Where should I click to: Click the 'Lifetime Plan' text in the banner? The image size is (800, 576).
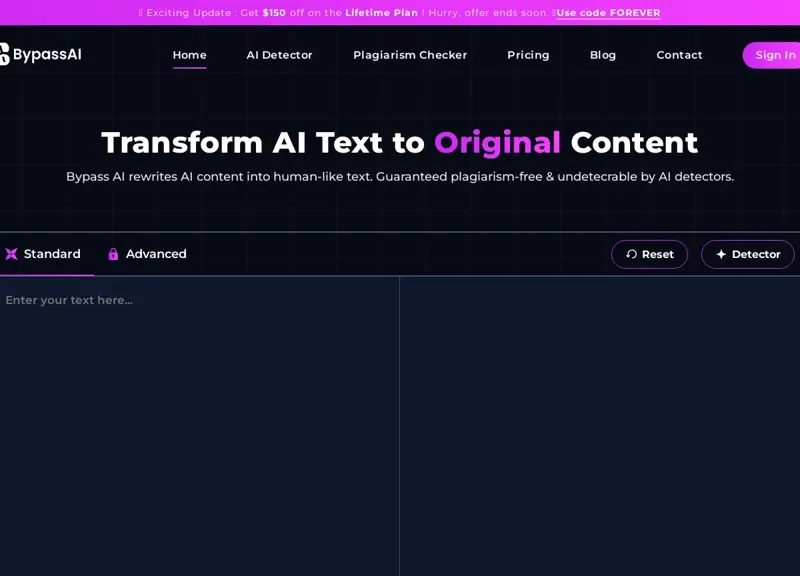tap(381, 13)
